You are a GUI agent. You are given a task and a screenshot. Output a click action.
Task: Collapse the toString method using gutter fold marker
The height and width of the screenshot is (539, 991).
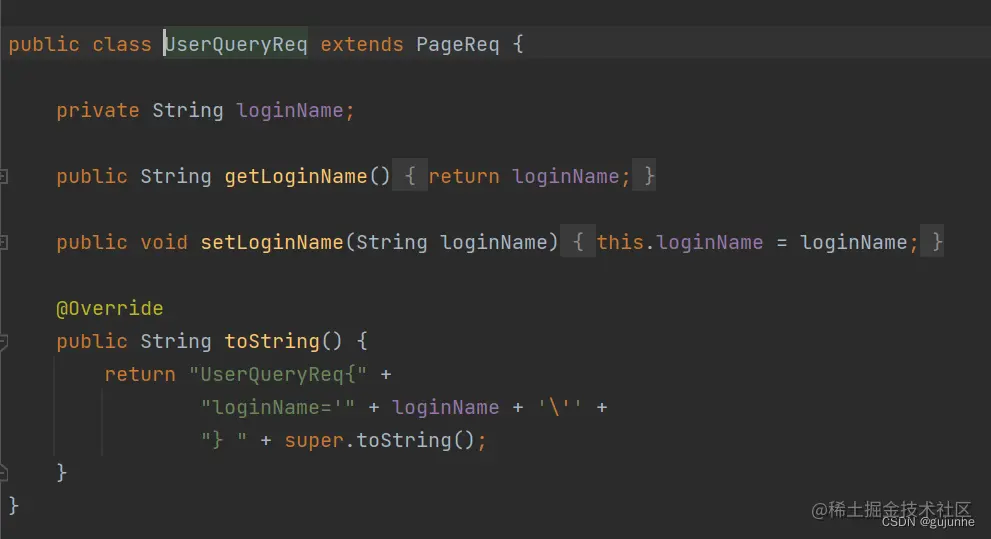click(3, 342)
